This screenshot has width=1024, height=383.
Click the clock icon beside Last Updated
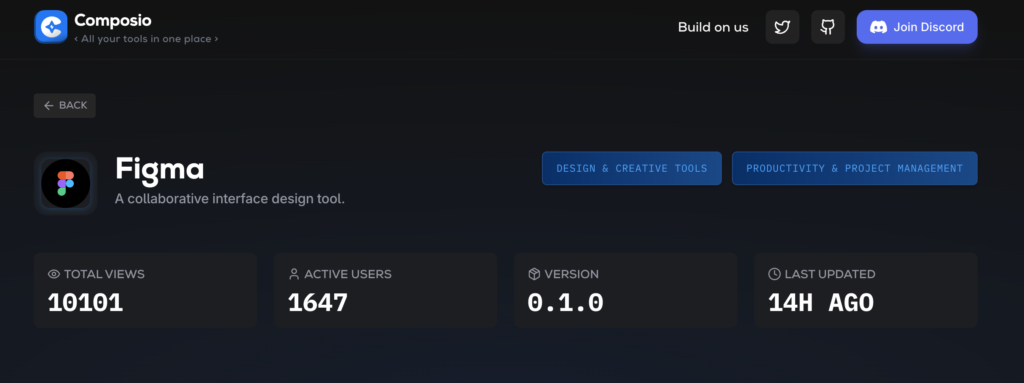click(x=775, y=274)
